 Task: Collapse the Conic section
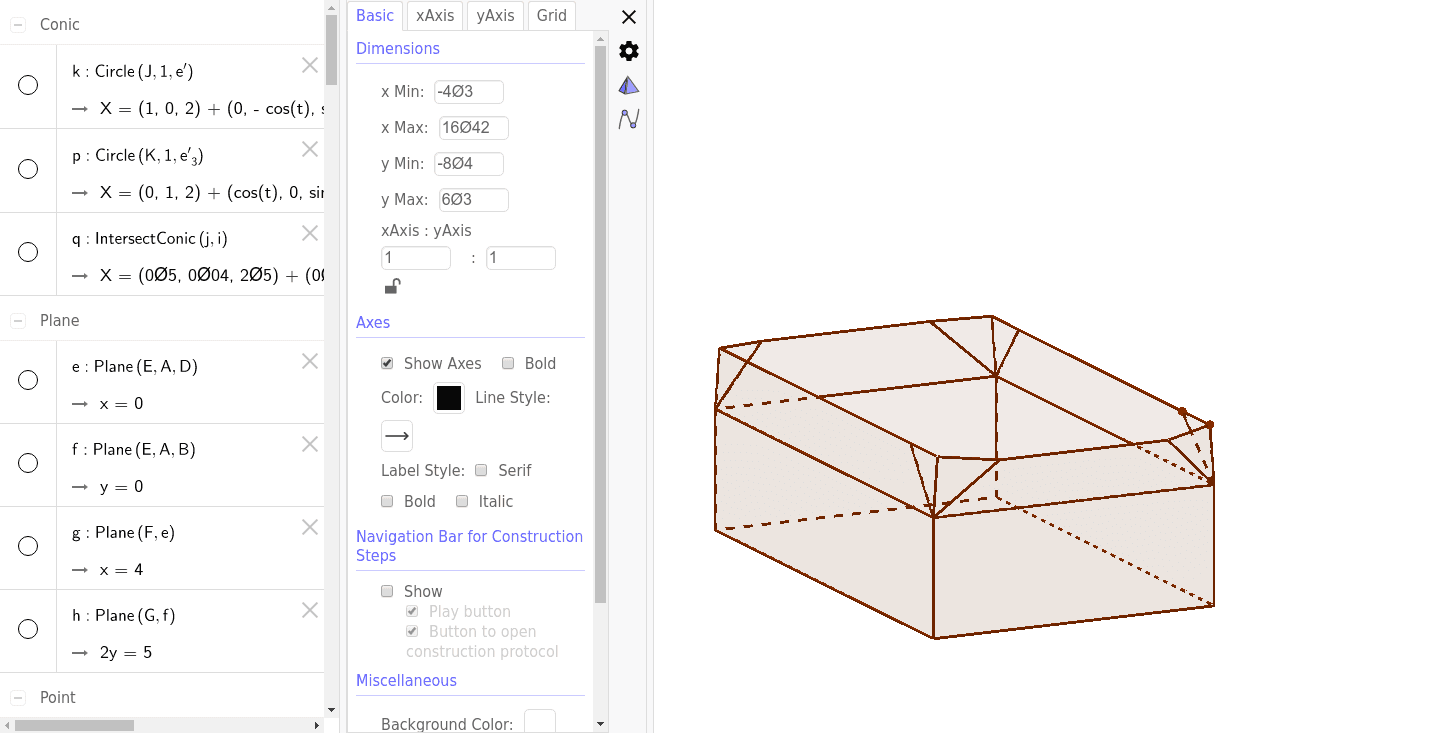pyautogui.click(x=17, y=23)
